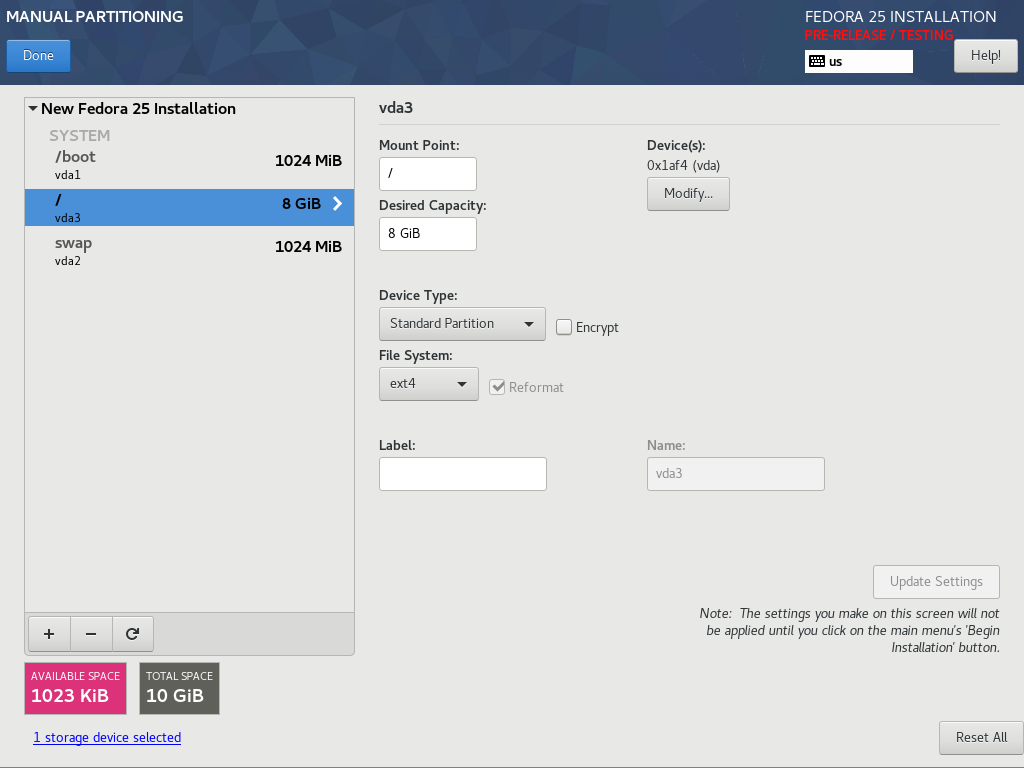Click the Update Settings button

(936, 582)
